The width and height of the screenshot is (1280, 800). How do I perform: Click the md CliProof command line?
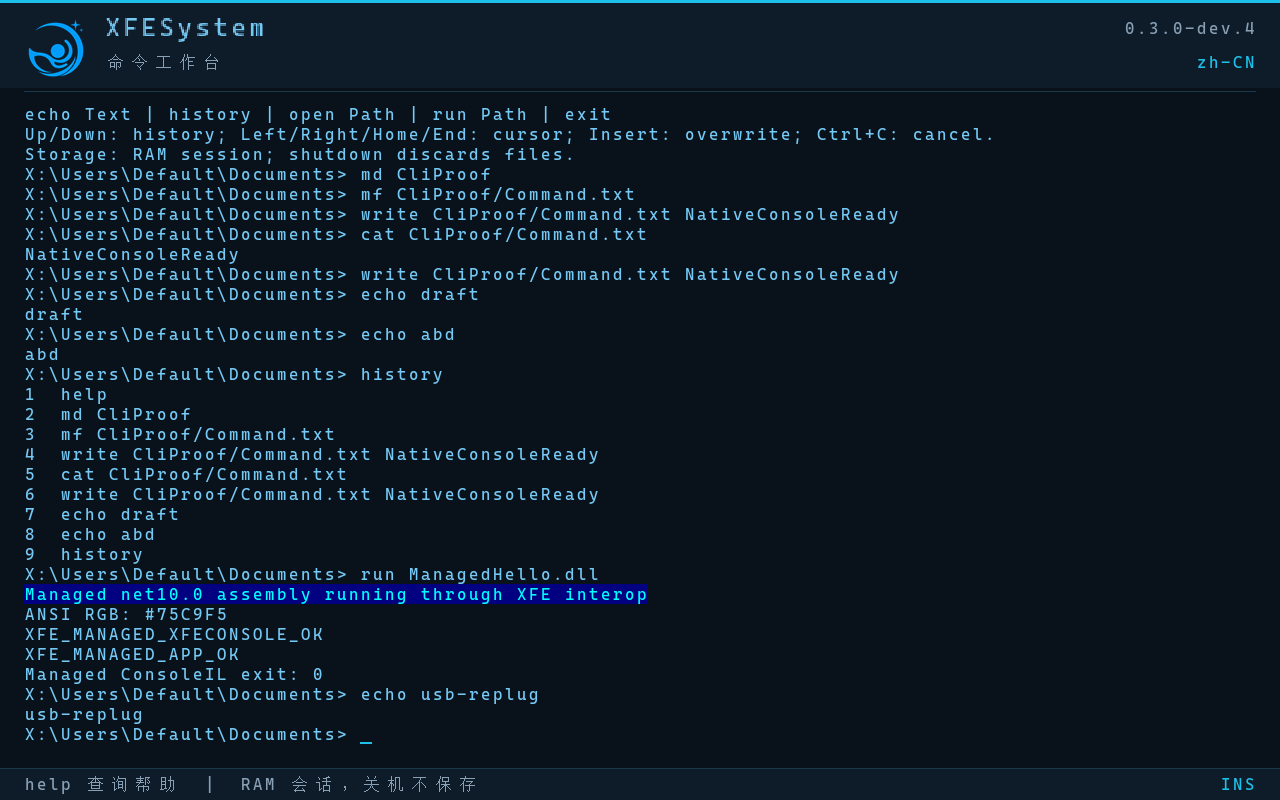click(x=258, y=175)
